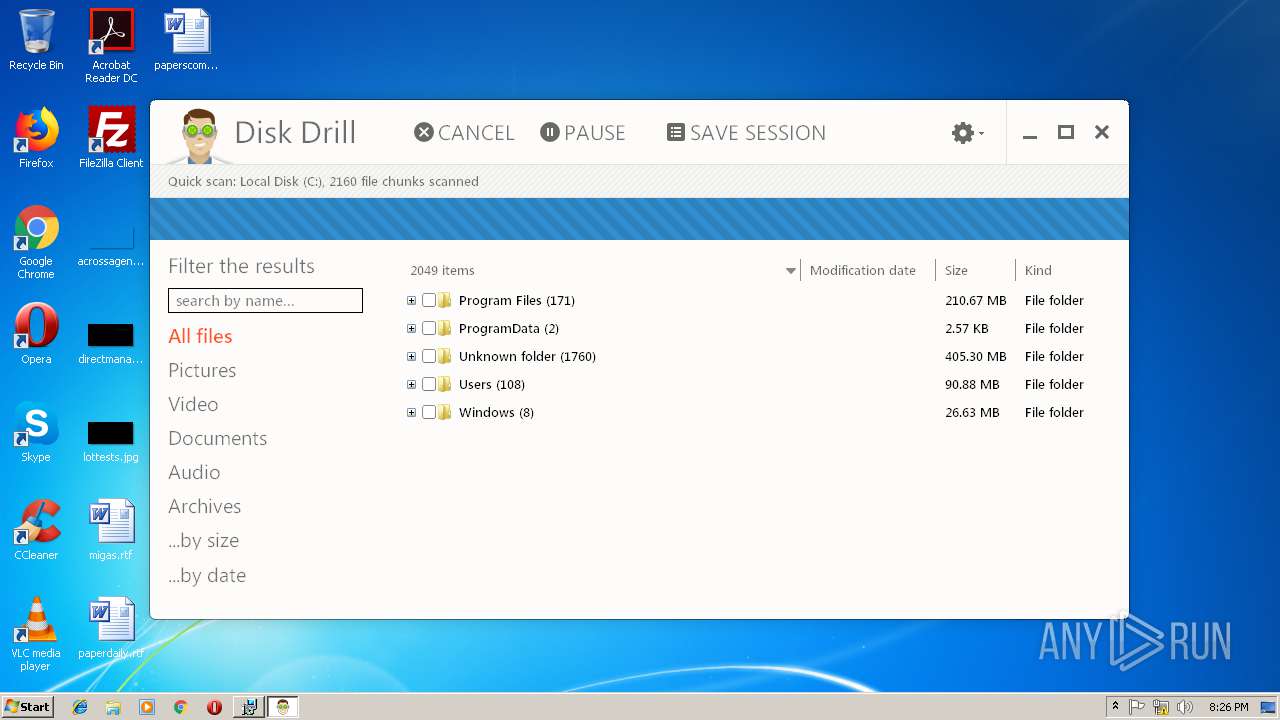
Task: Click the sort arrow beside items column
Action: (x=791, y=271)
